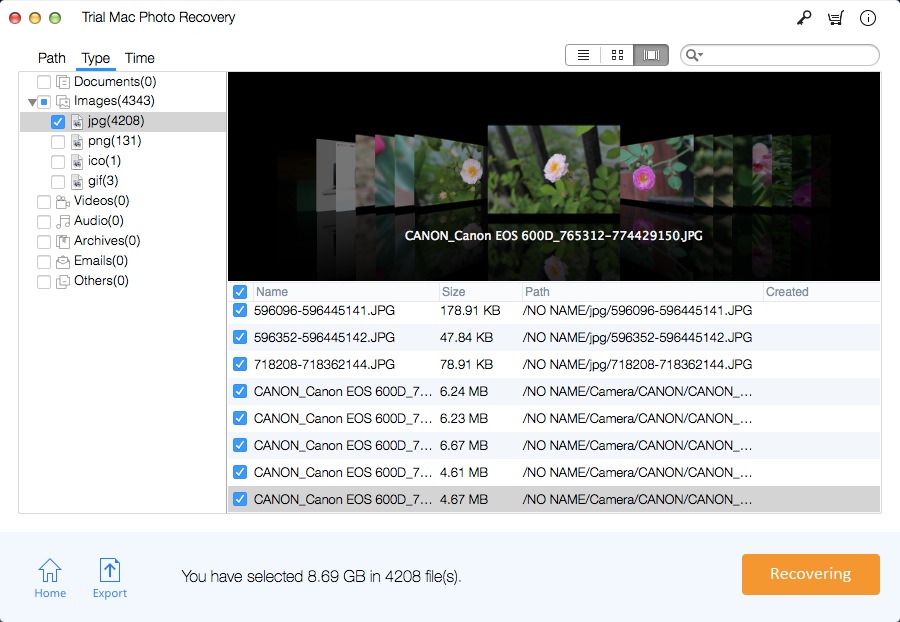Register product using the key icon
The image size is (900, 622).
pos(805,17)
